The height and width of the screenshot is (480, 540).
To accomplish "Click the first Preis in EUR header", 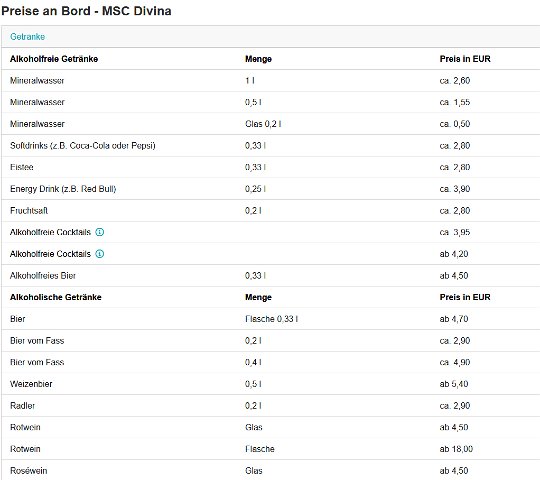I will click(465, 59).
